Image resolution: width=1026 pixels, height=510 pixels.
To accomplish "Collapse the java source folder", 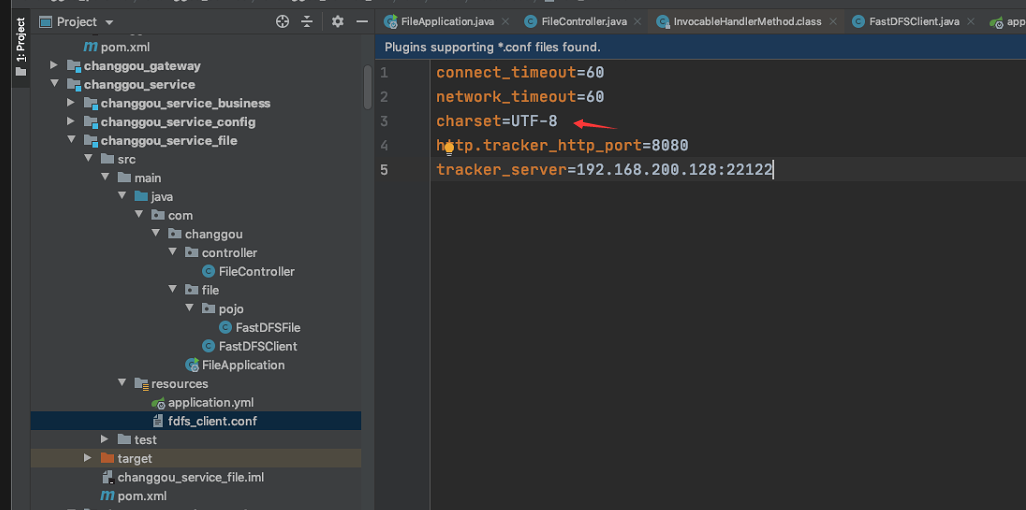I will click(122, 196).
